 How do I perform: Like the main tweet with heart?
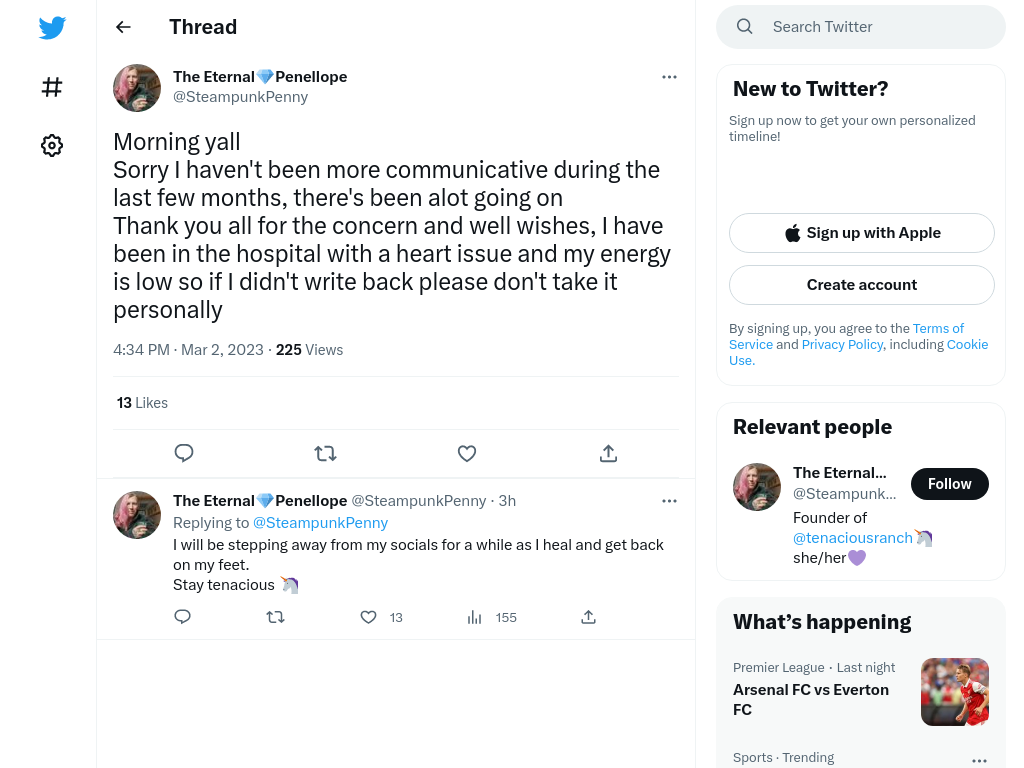point(467,453)
